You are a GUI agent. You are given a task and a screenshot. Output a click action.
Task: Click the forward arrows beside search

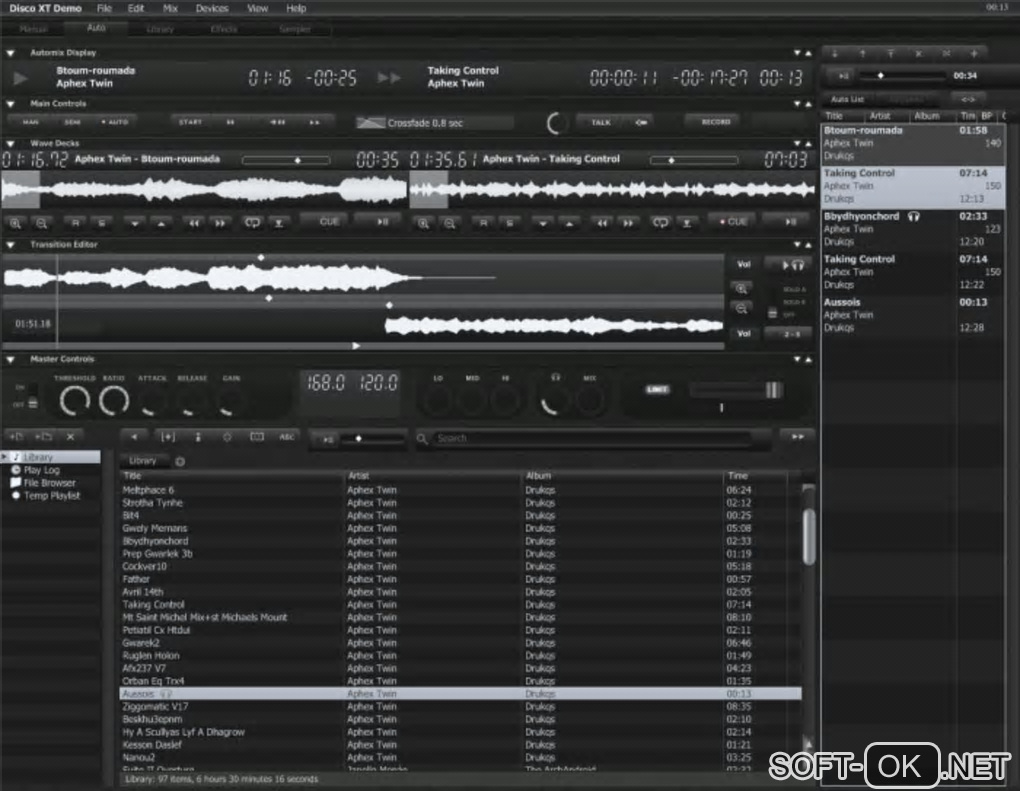[x=798, y=436]
